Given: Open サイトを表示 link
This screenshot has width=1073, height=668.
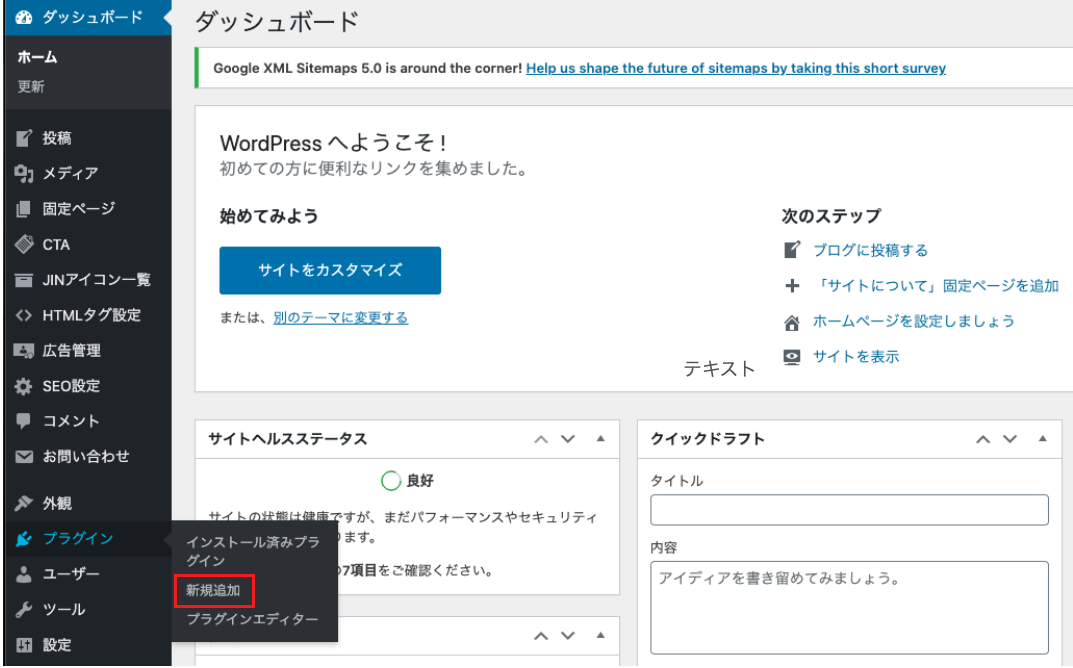Looking at the screenshot, I should (856, 357).
